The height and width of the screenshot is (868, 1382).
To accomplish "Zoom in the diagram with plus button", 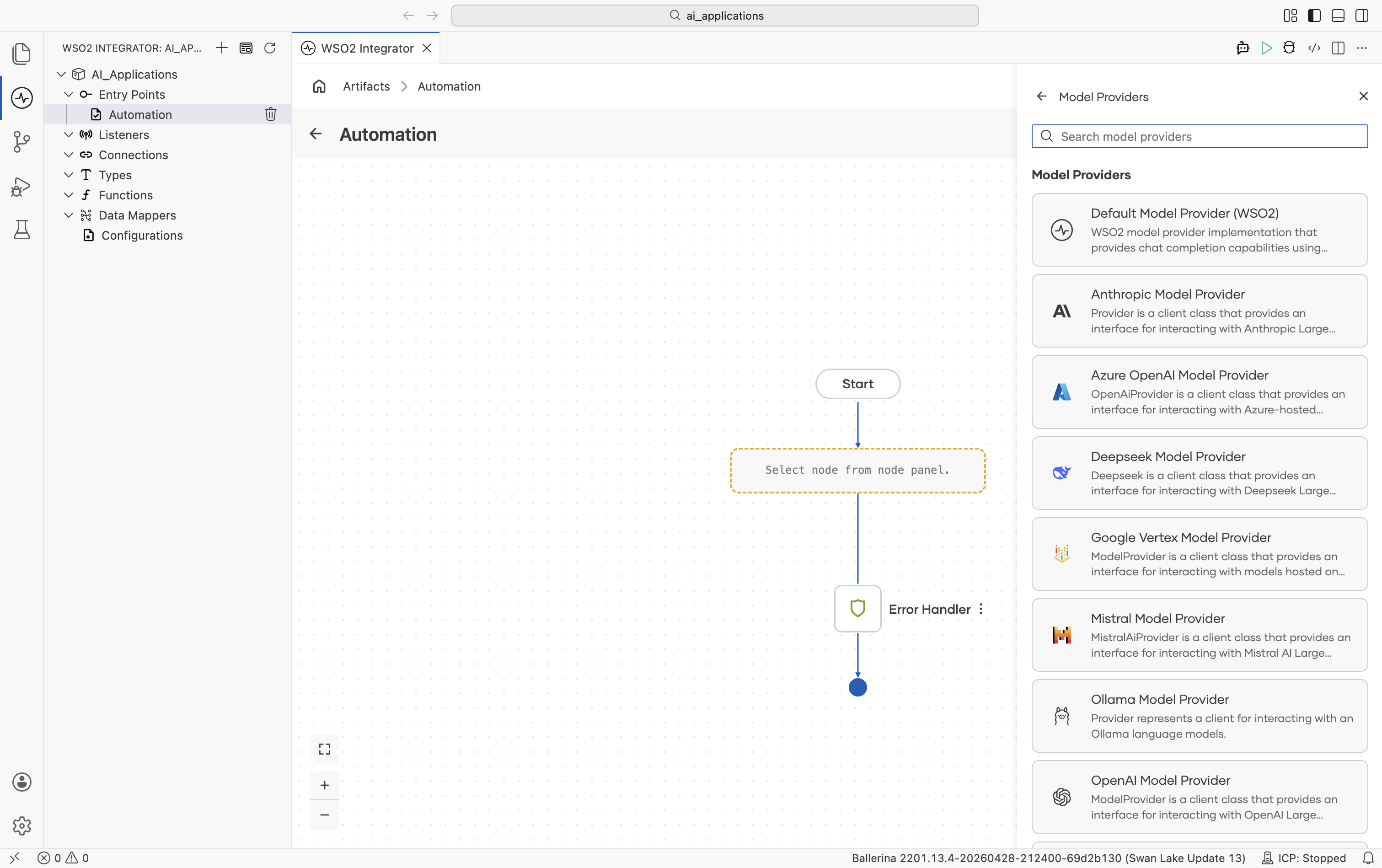I will tap(325, 785).
